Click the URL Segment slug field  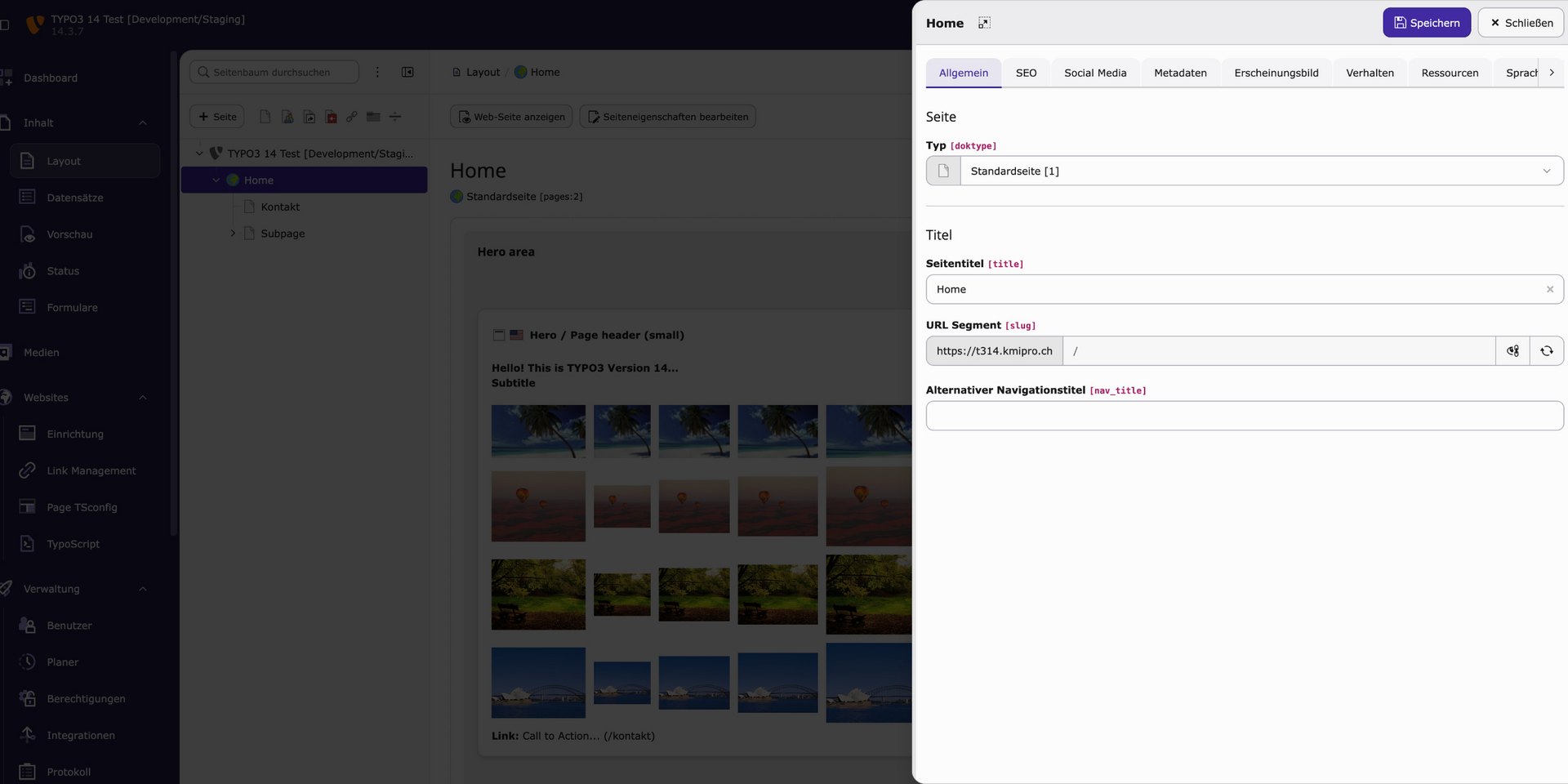click(x=1278, y=351)
